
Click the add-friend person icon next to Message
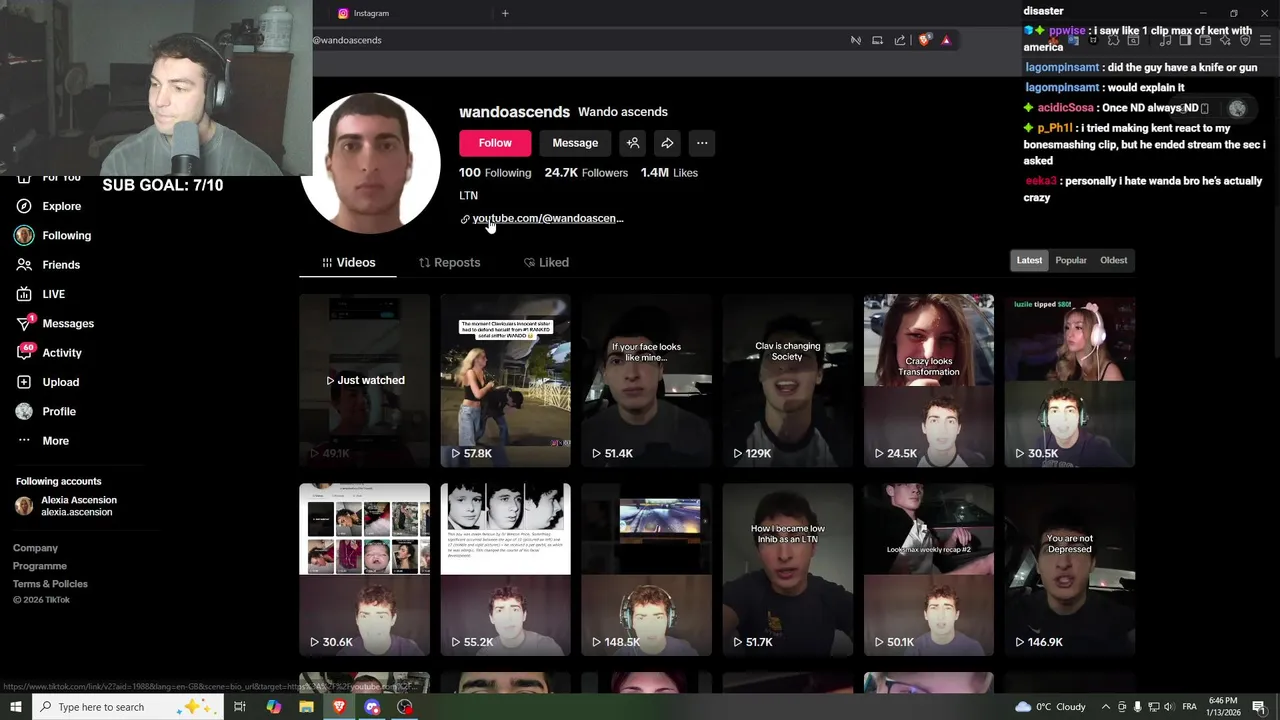click(x=633, y=143)
